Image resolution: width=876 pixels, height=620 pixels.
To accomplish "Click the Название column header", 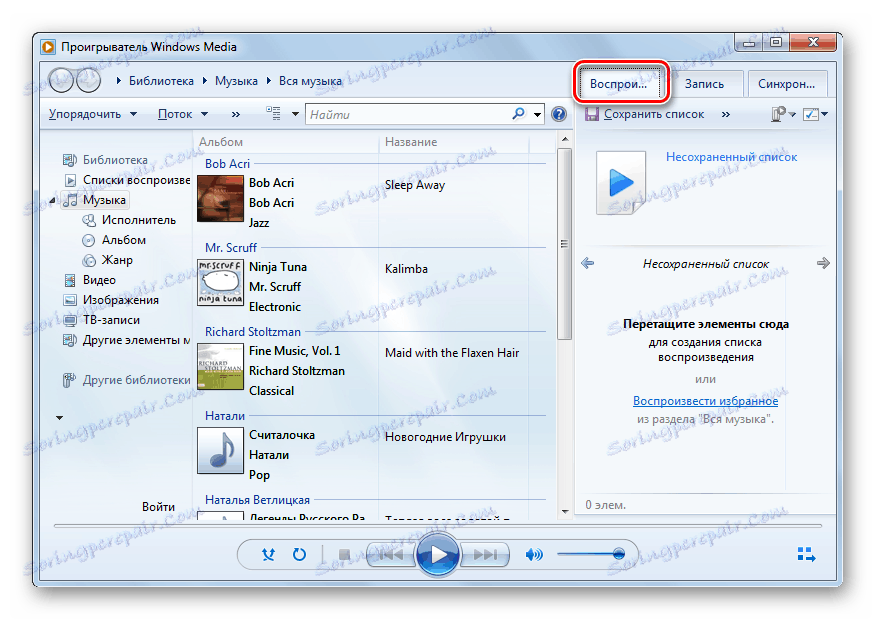I will click(411, 142).
